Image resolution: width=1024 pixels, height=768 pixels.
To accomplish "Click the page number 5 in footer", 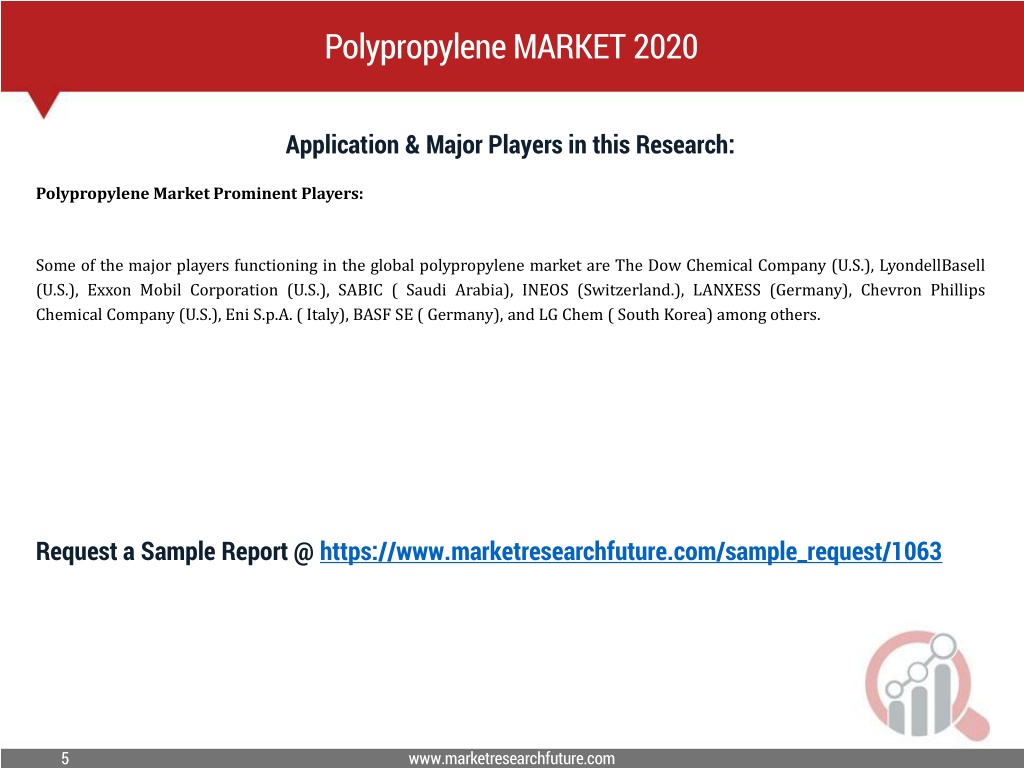I will click(x=65, y=758).
